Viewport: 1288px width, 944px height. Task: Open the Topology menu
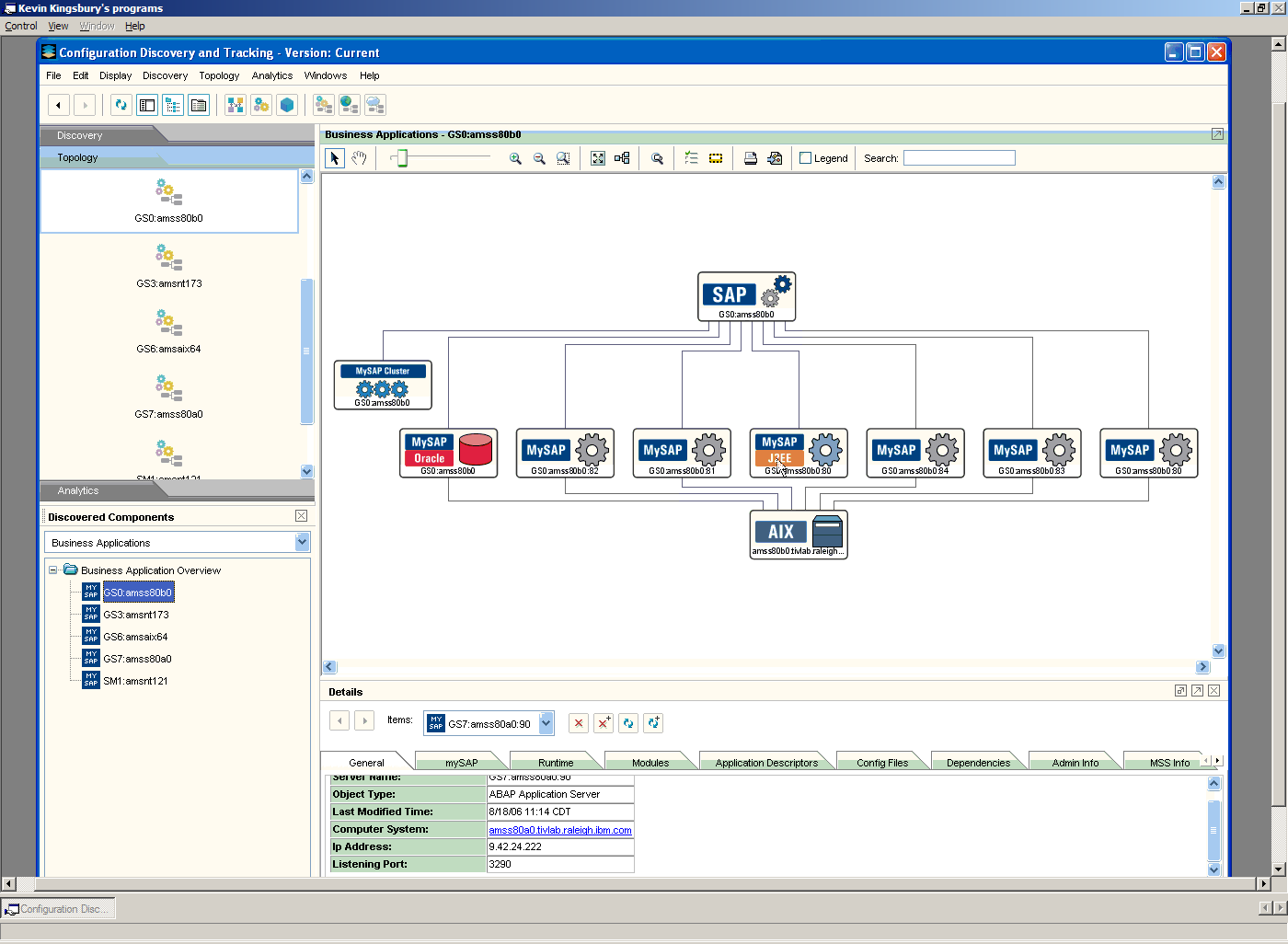pyautogui.click(x=219, y=75)
